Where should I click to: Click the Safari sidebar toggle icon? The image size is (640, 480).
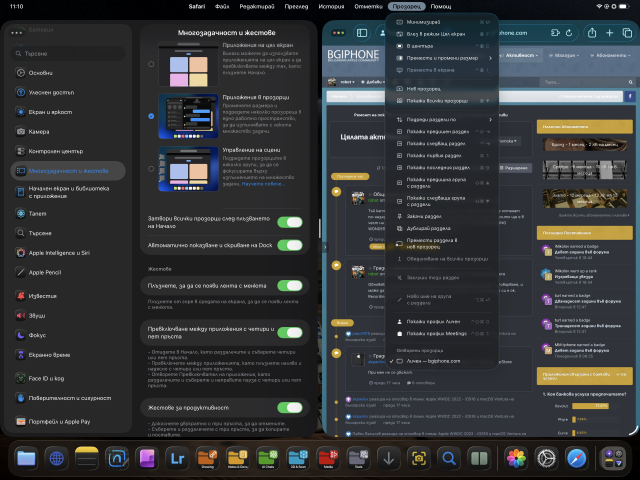point(362,33)
